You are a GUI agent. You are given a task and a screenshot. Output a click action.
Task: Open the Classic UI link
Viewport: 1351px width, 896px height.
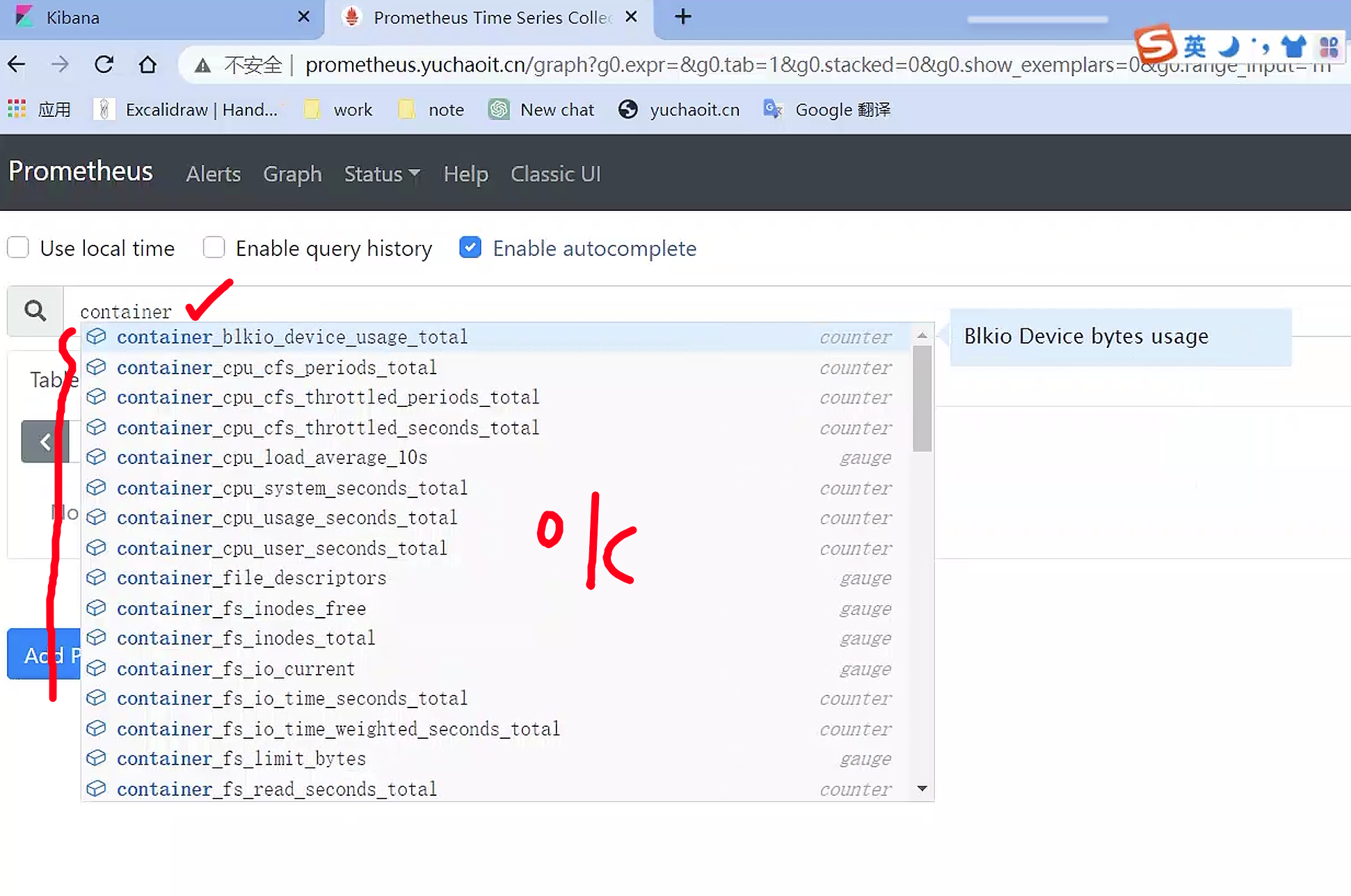[555, 174]
